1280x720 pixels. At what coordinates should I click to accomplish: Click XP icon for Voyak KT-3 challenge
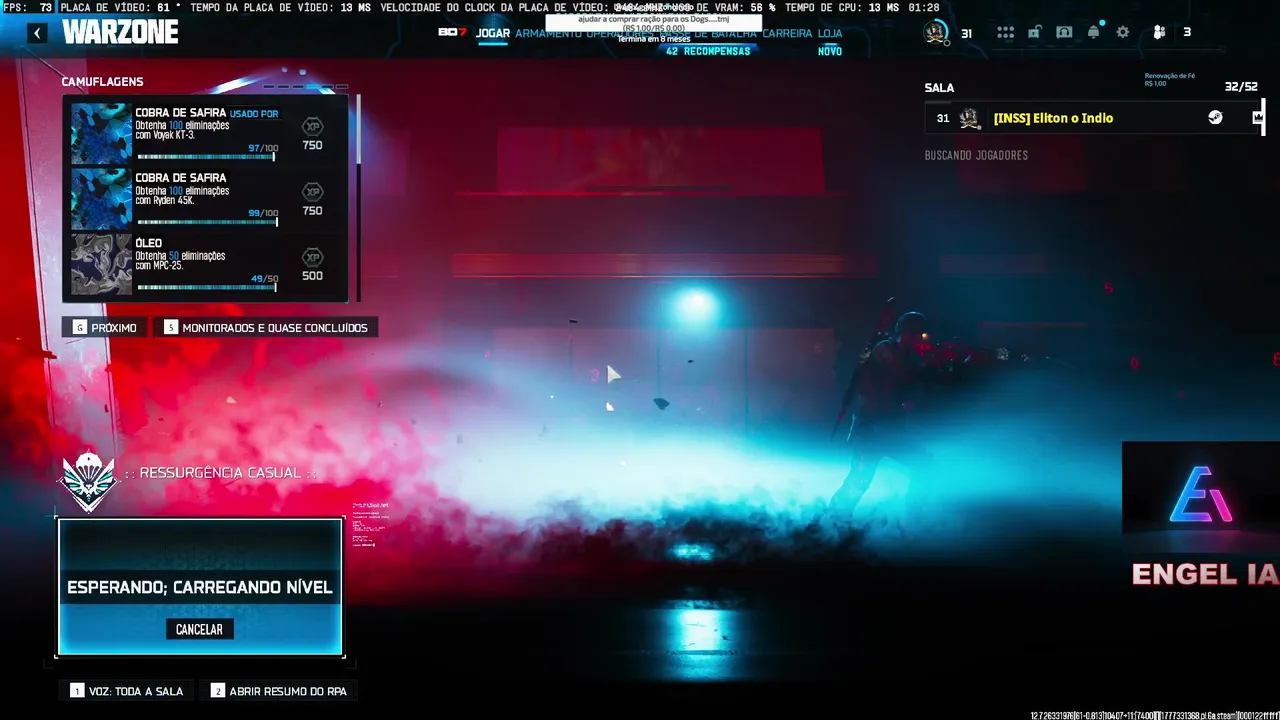(312, 126)
